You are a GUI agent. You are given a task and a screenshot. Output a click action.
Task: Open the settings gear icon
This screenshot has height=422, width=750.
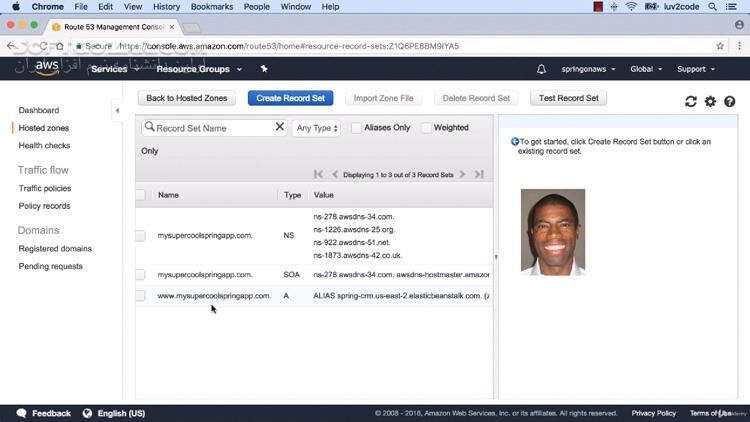(x=710, y=101)
